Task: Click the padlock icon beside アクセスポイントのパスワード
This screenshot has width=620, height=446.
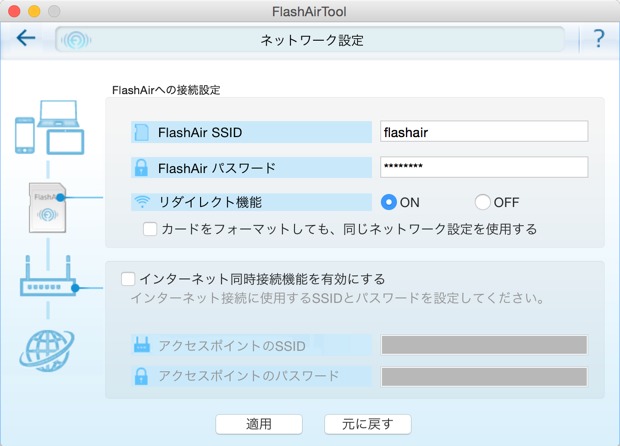Action: (x=141, y=376)
